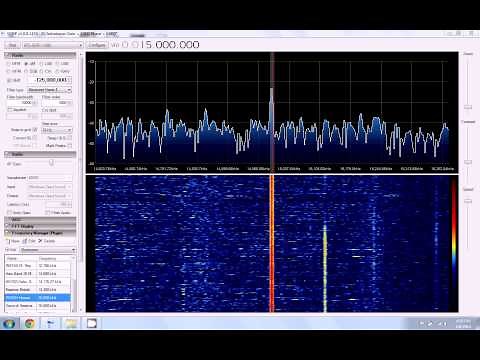This screenshot has height=360, width=480.
Task: Click the 15.000.000 VFO frequency display
Action: 170,45
